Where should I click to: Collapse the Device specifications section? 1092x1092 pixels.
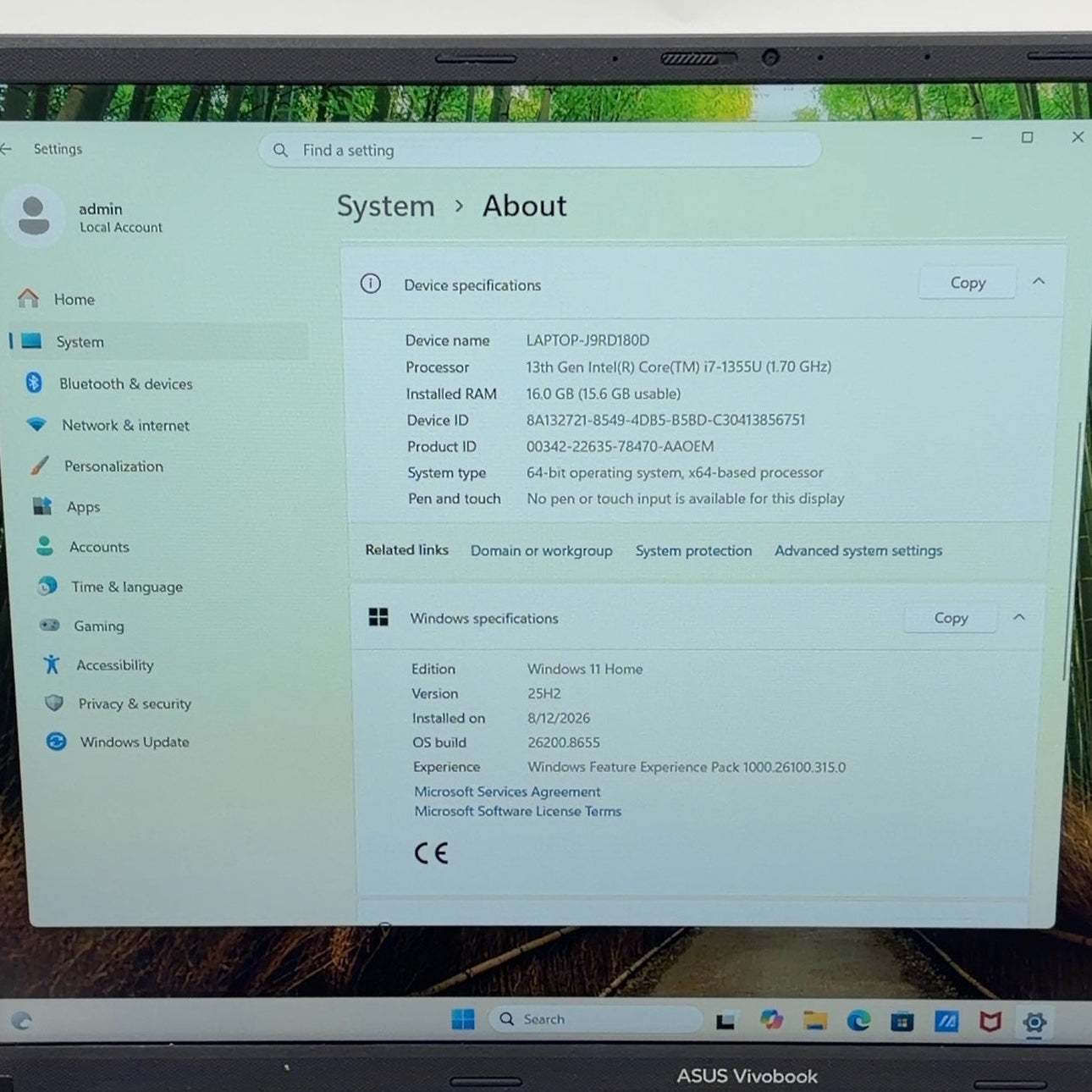pos(1039,282)
